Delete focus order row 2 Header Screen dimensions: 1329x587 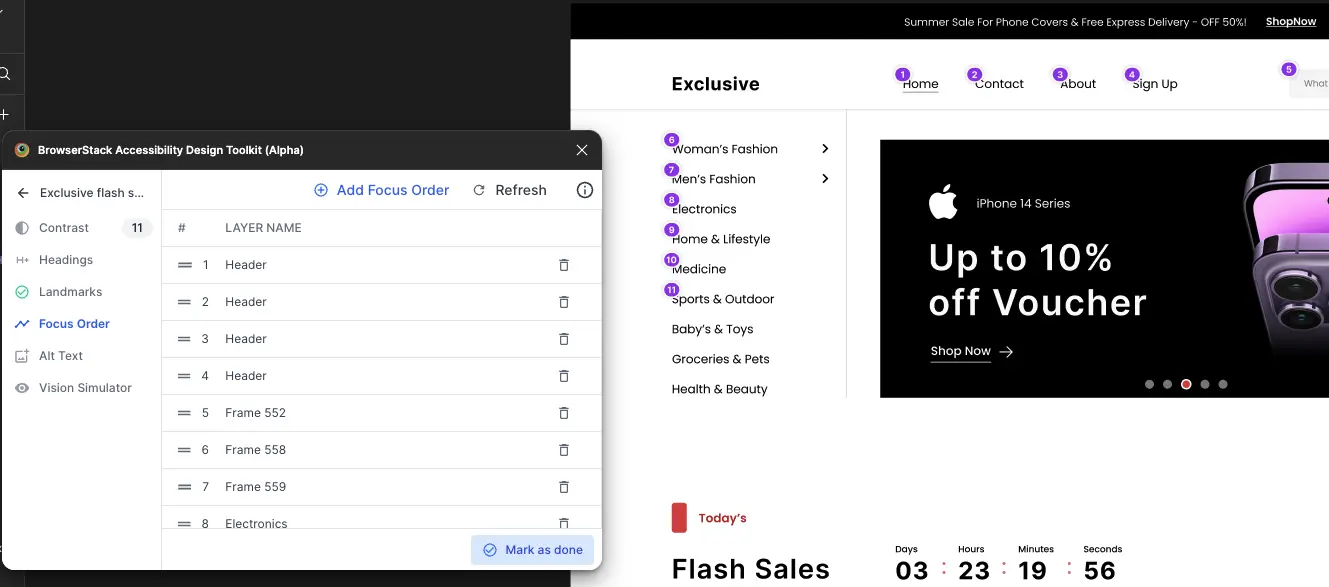tap(564, 302)
